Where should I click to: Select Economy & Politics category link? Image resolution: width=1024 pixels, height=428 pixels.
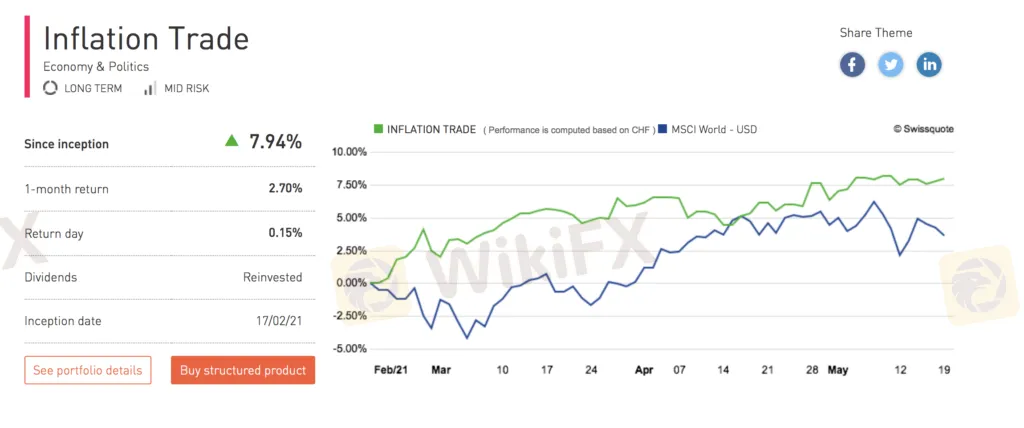point(96,66)
